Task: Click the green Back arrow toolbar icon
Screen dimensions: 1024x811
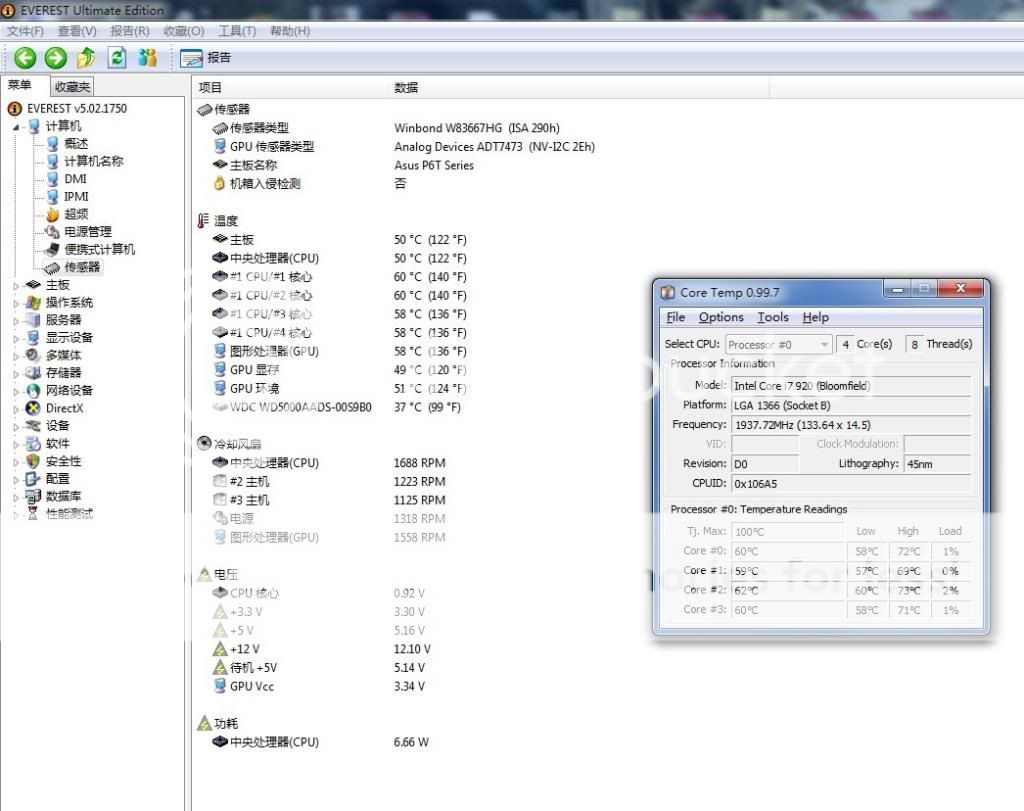Action: pos(25,57)
